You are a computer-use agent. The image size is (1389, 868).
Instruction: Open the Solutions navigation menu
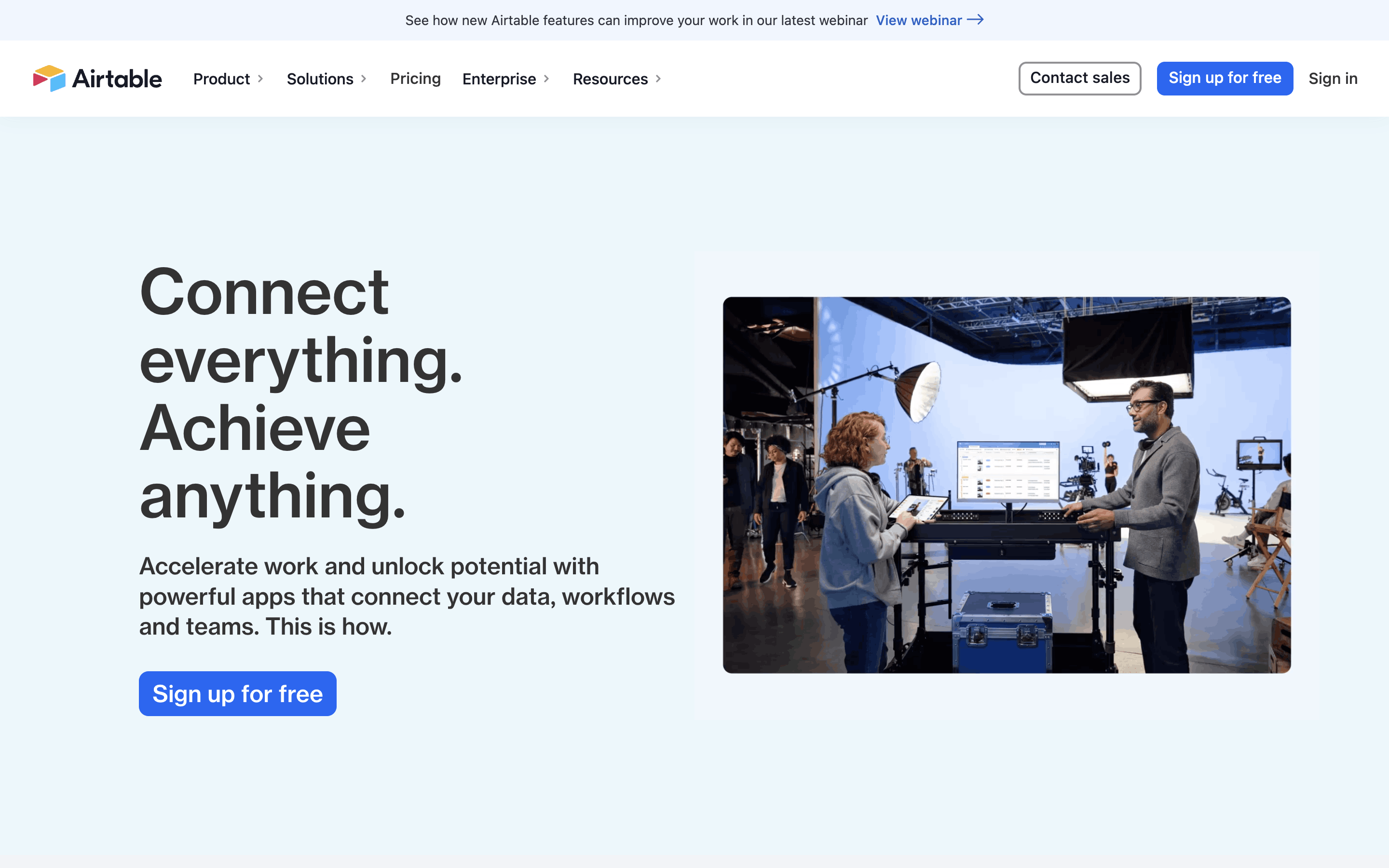pyautogui.click(x=320, y=79)
